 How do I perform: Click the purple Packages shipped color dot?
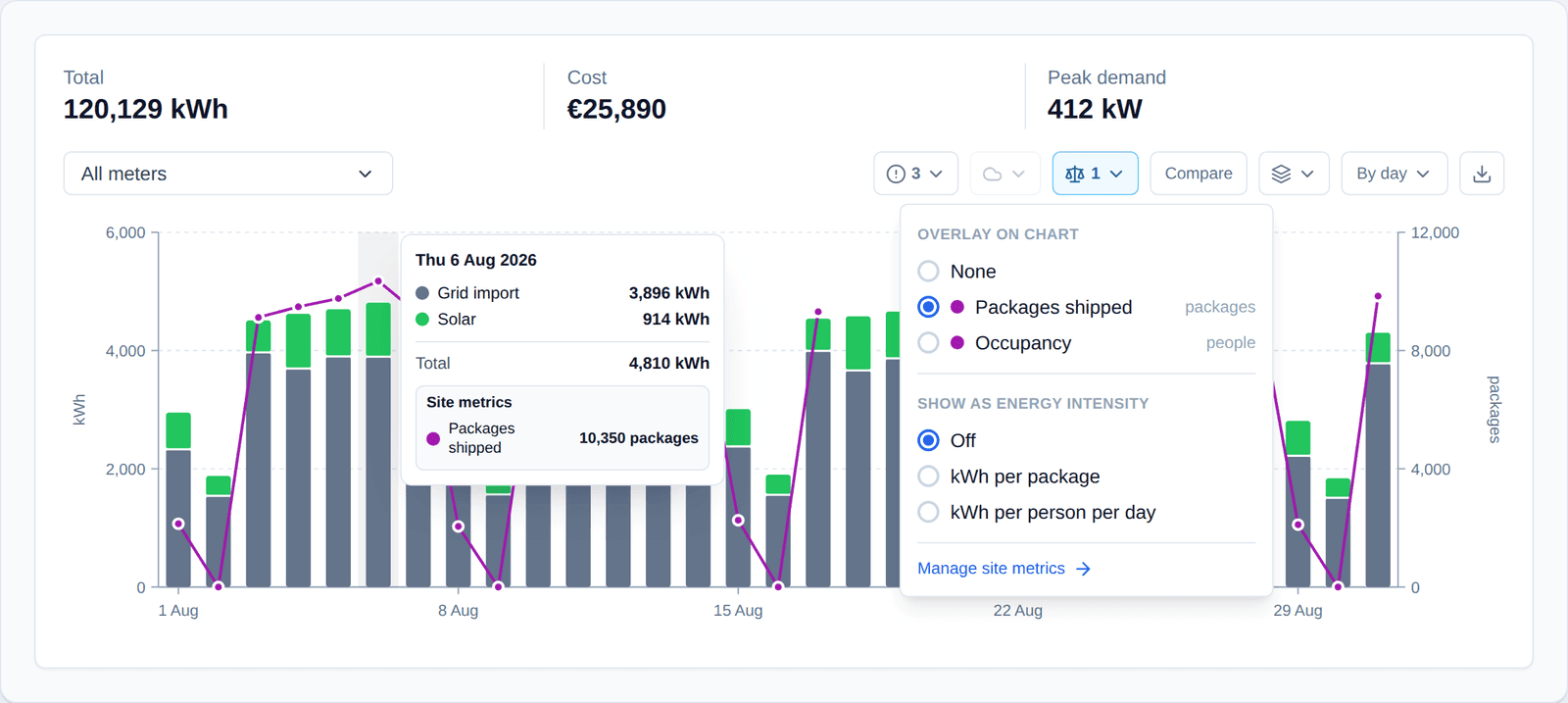957,307
